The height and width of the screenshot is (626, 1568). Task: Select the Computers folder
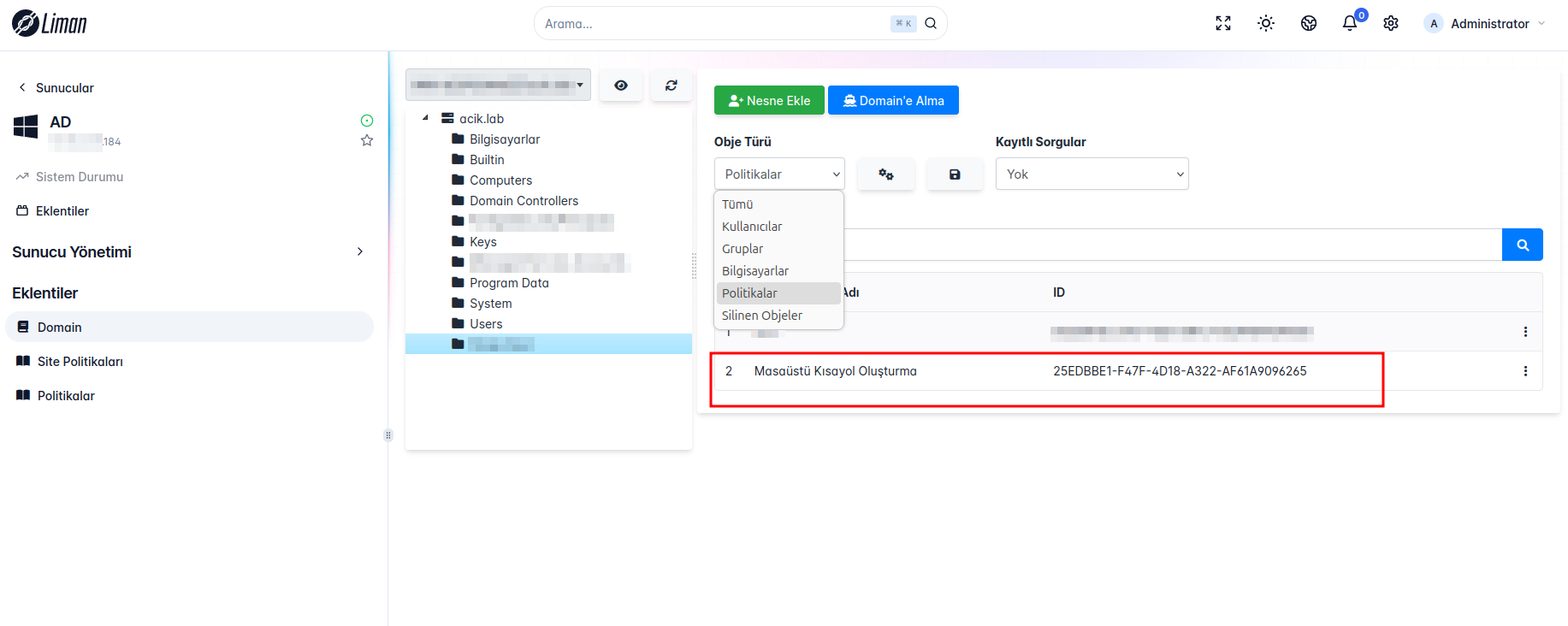[500, 180]
